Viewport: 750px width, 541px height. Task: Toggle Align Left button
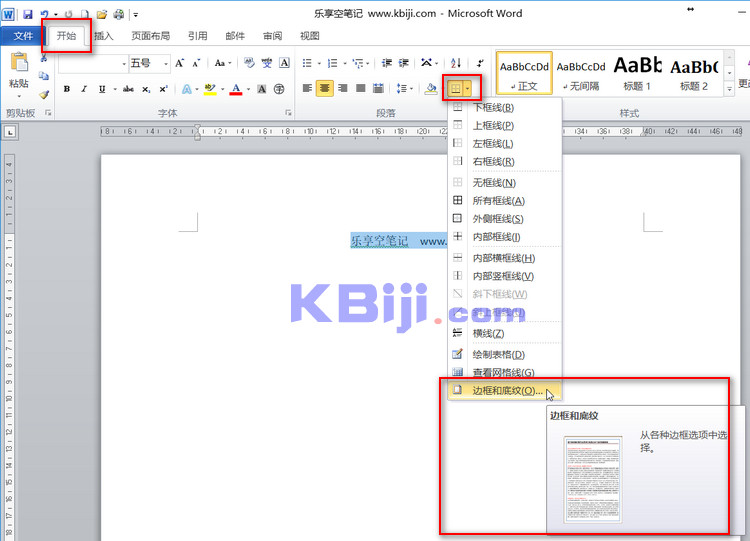[x=307, y=88]
